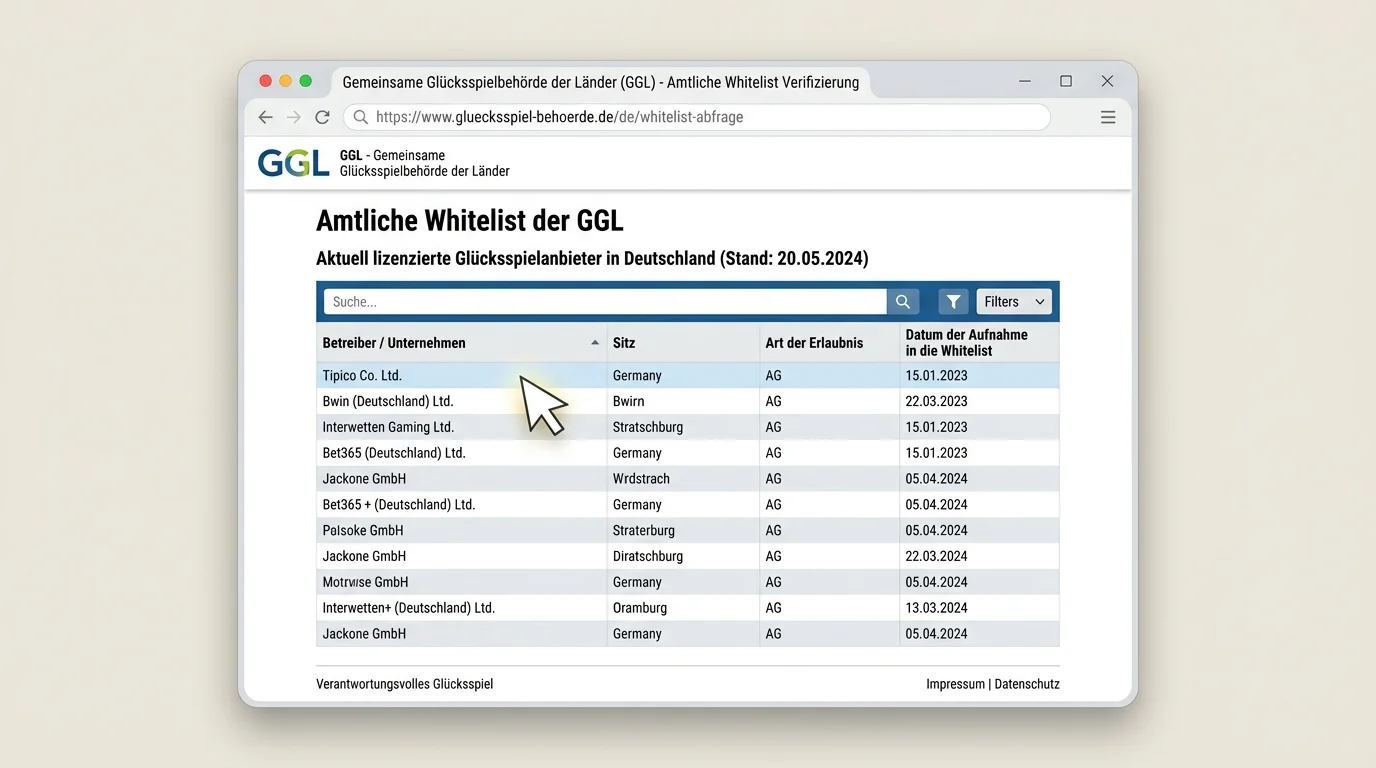This screenshot has height=768, width=1376.
Task: Select Interwetten+ (Deutschland) Ltd. entry
Action: coord(408,608)
